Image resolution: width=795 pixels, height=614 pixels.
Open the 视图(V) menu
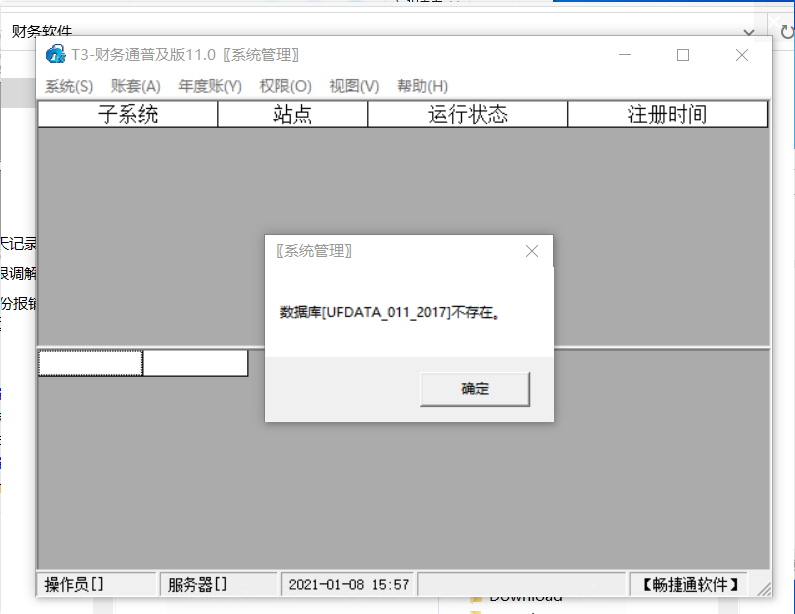coord(354,86)
